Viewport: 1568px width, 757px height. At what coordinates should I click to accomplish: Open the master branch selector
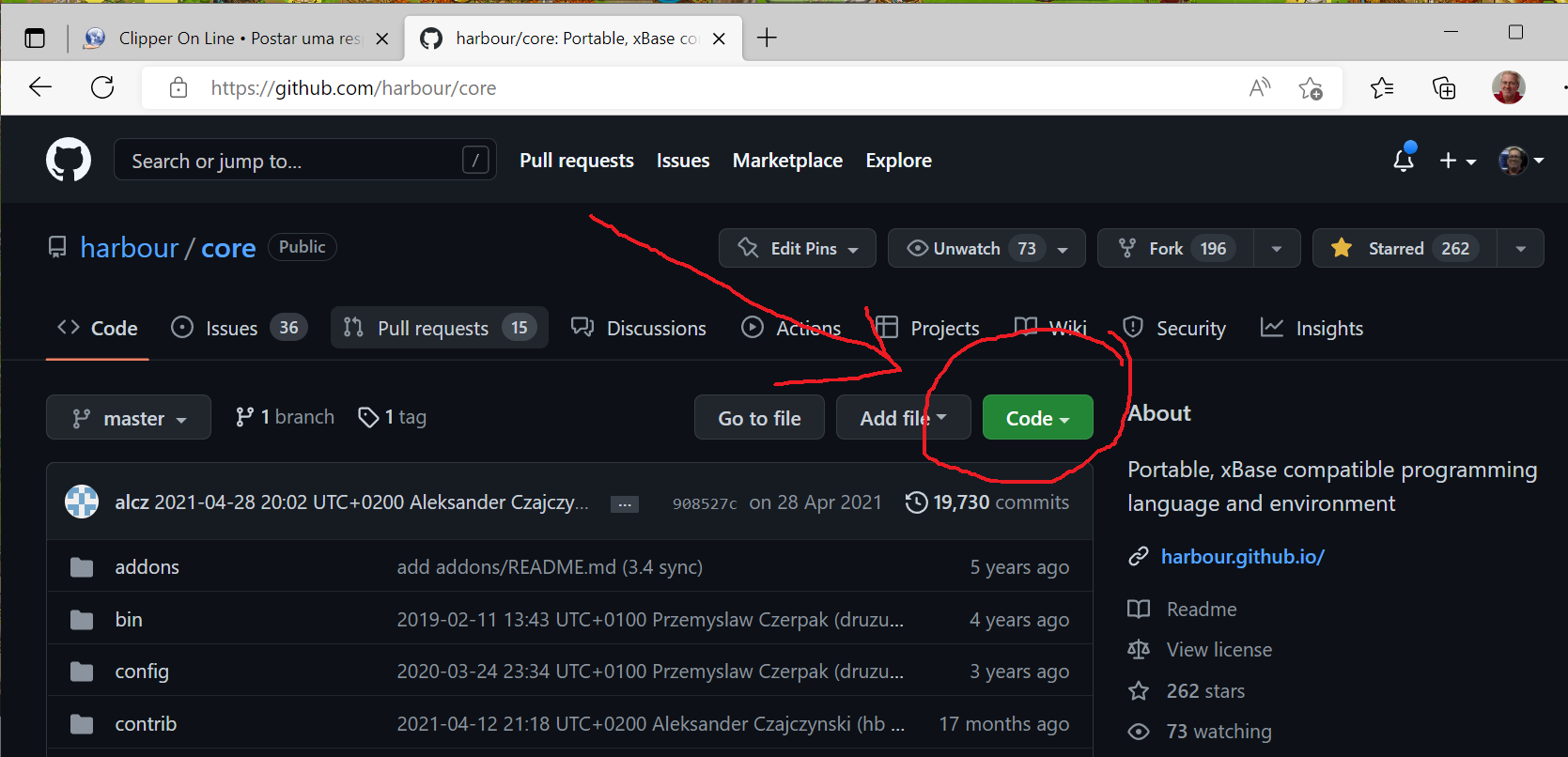point(129,418)
